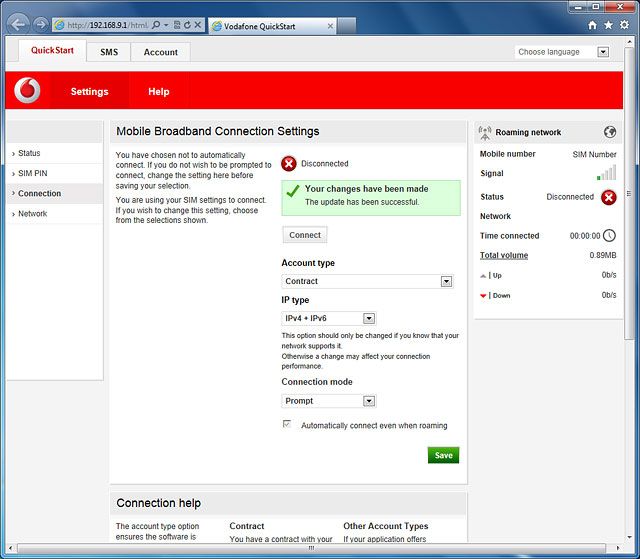Image resolution: width=640 pixels, height=559 pixels.
Task: Open favorites star icon
Action: click(x=609, y=24)
